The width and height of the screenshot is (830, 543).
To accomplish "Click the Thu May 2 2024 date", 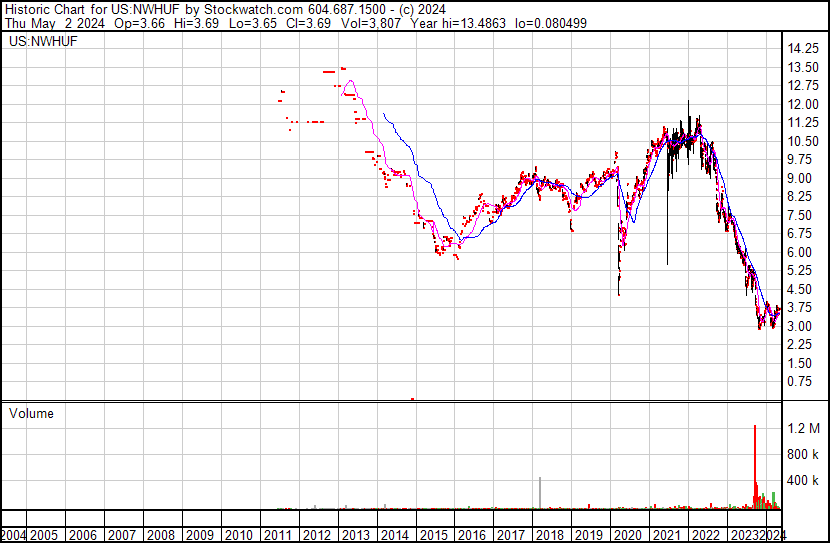I will pos(55,23).
